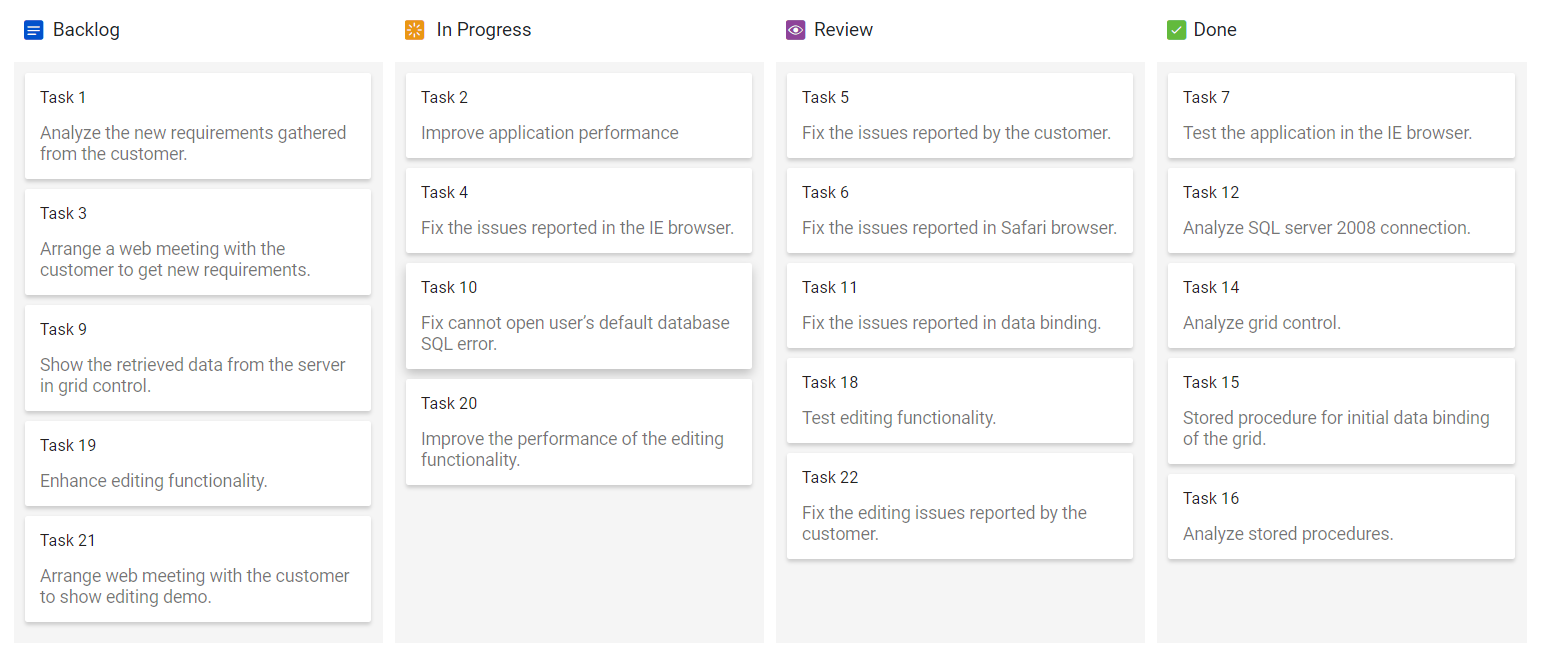Viewport: 1542px width, 656px height.
Task: Select the Backlog column header text
Action: pyautogui.click(x=86, y=30)
